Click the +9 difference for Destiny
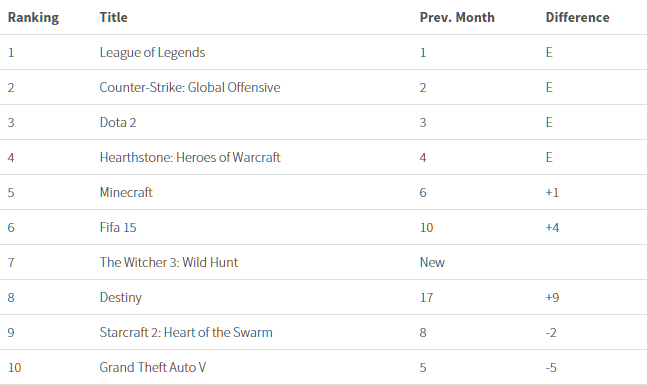 552,298
